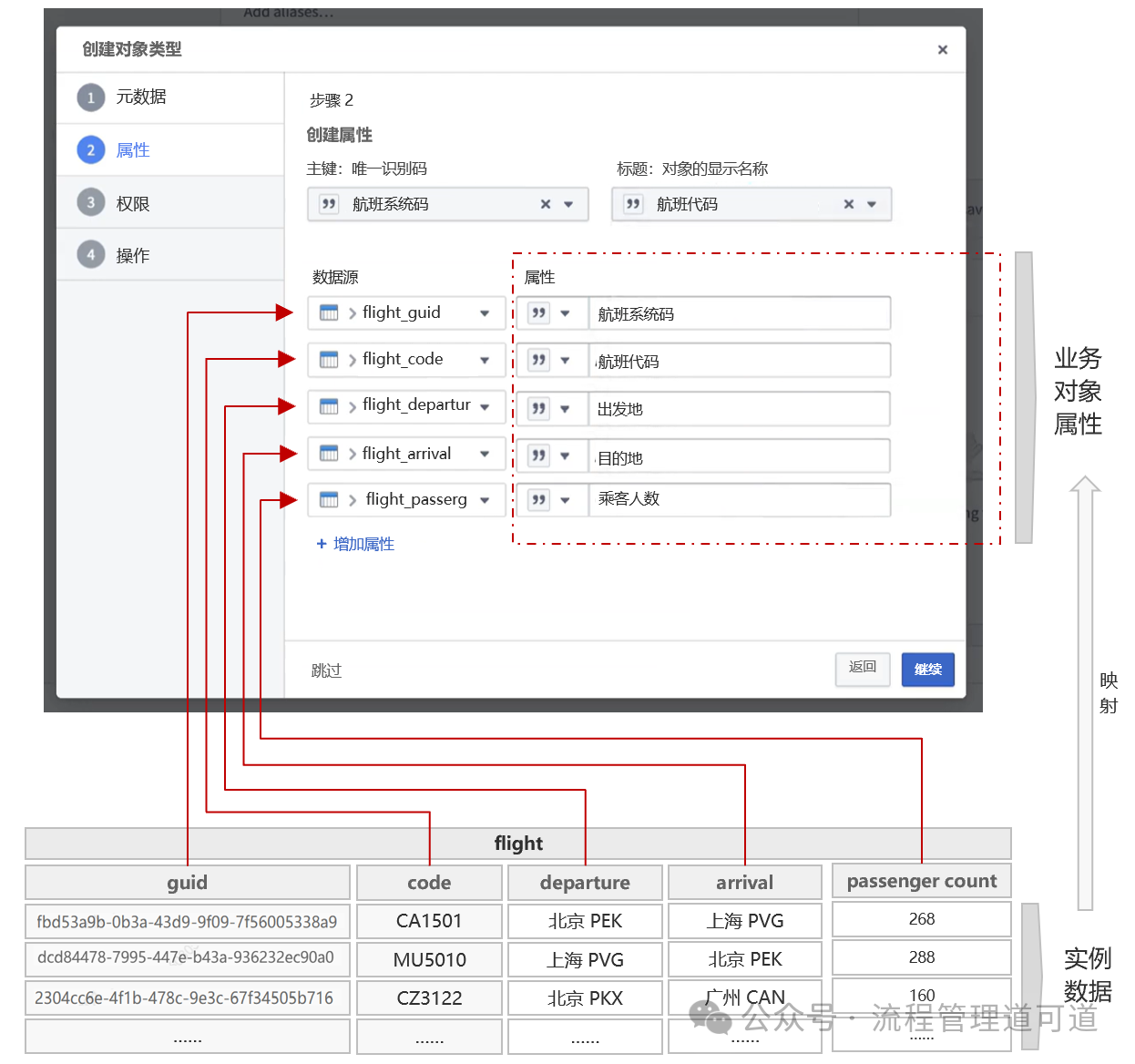This screenshot has width=1135, height=1064.
Task: Expand the flight_departur data source dropdown
Action: pos(485,407)
